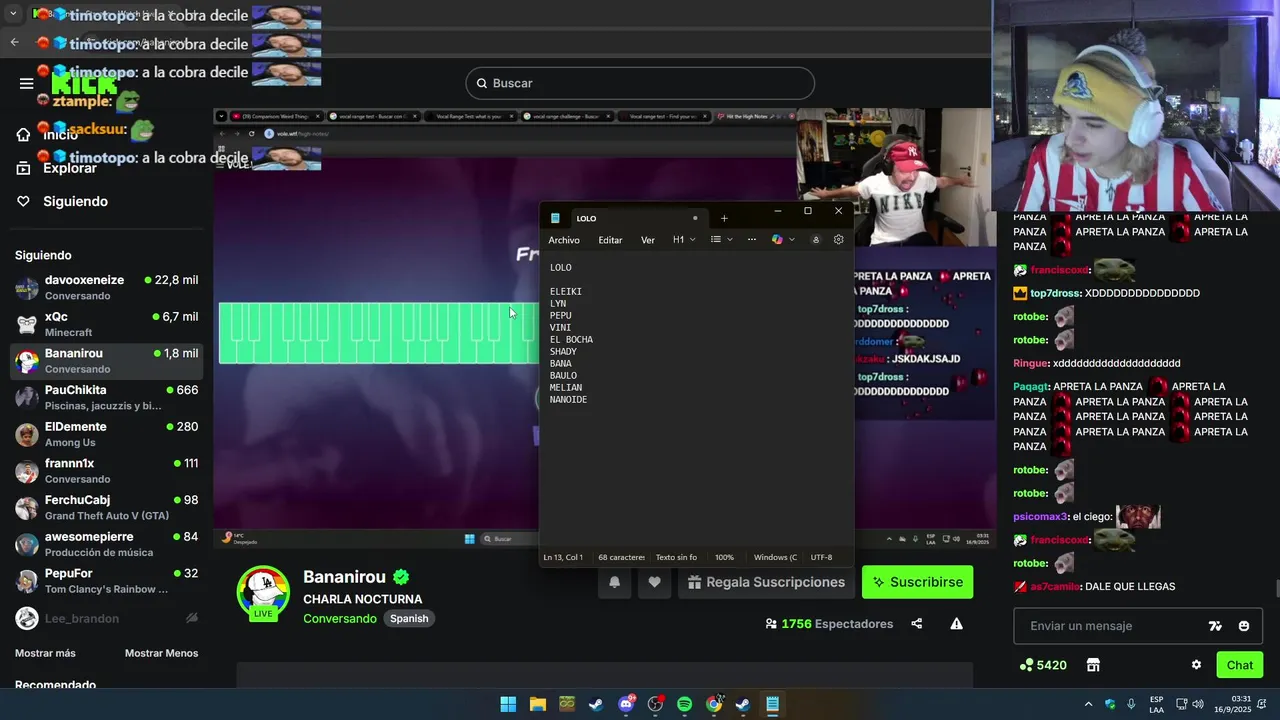
Task: Click the Conversando category link under the stream title
Action: pos(340,618)
